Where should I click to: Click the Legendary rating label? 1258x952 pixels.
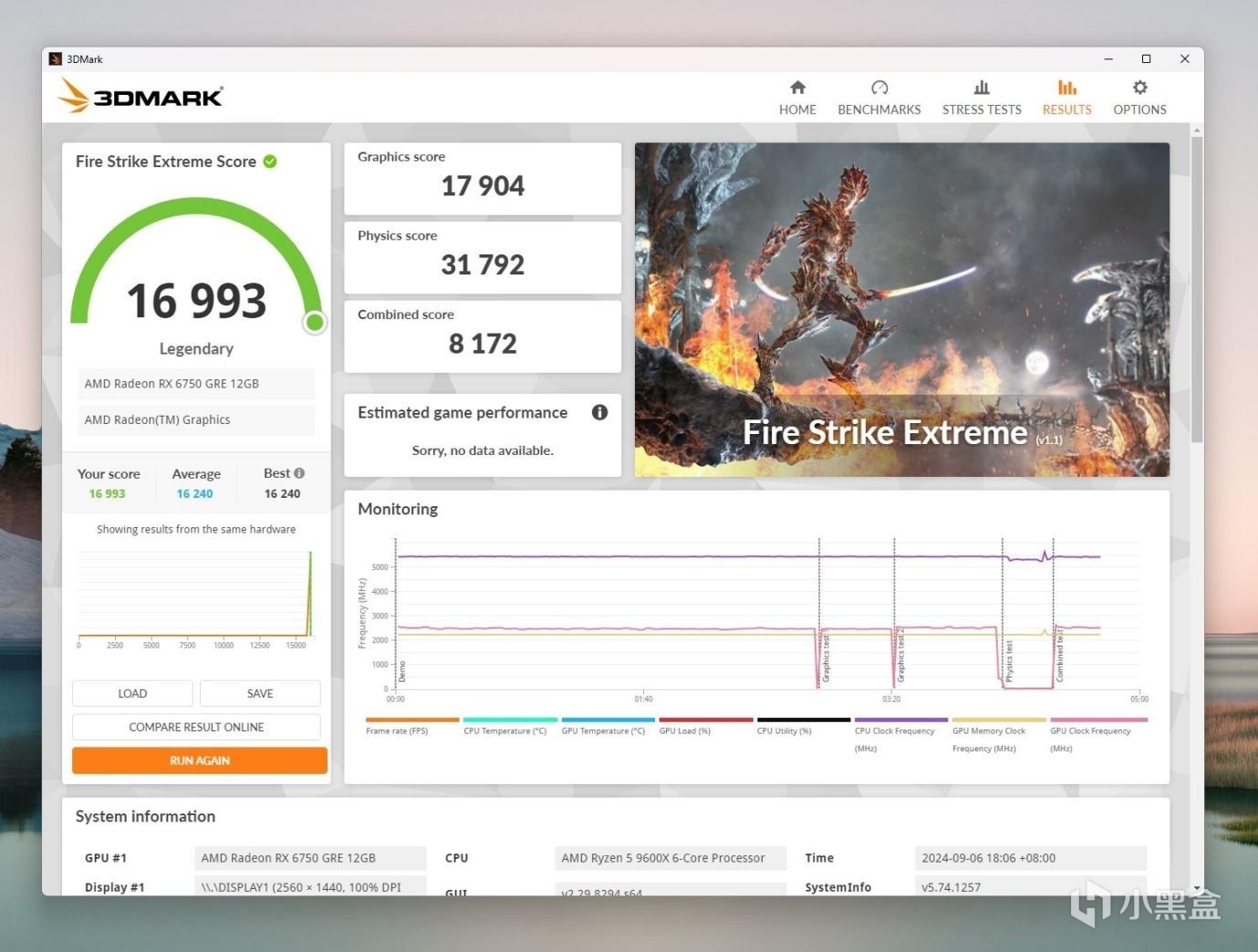196,348
